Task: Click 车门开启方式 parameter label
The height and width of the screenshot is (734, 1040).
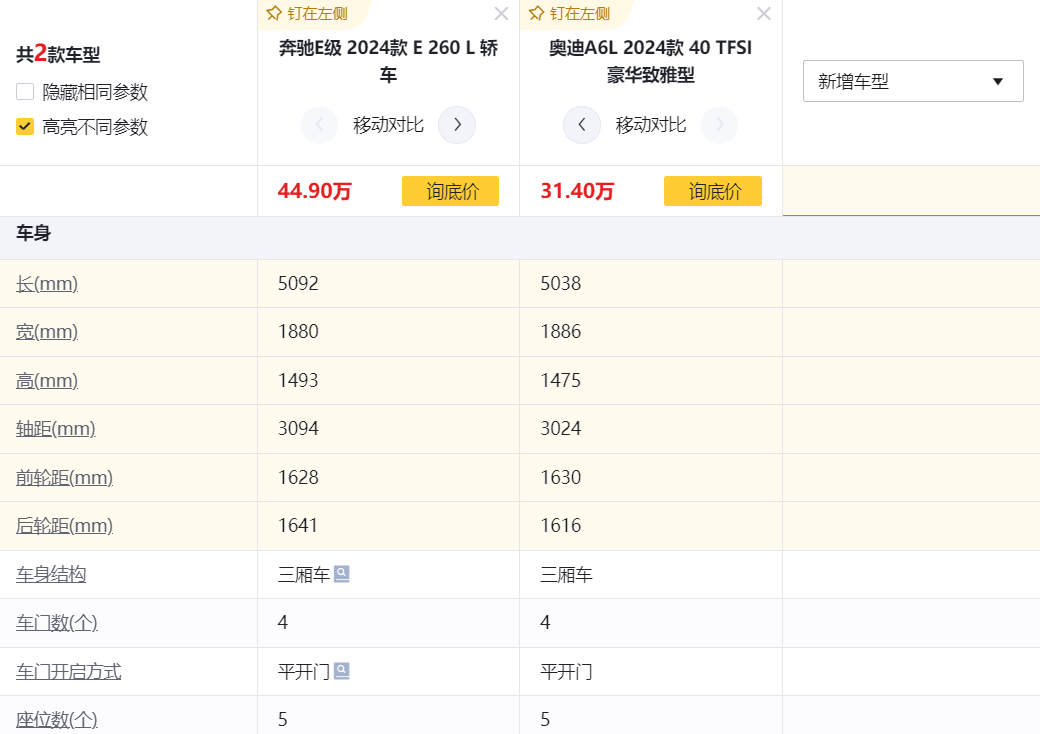Action: click(68, 672)
